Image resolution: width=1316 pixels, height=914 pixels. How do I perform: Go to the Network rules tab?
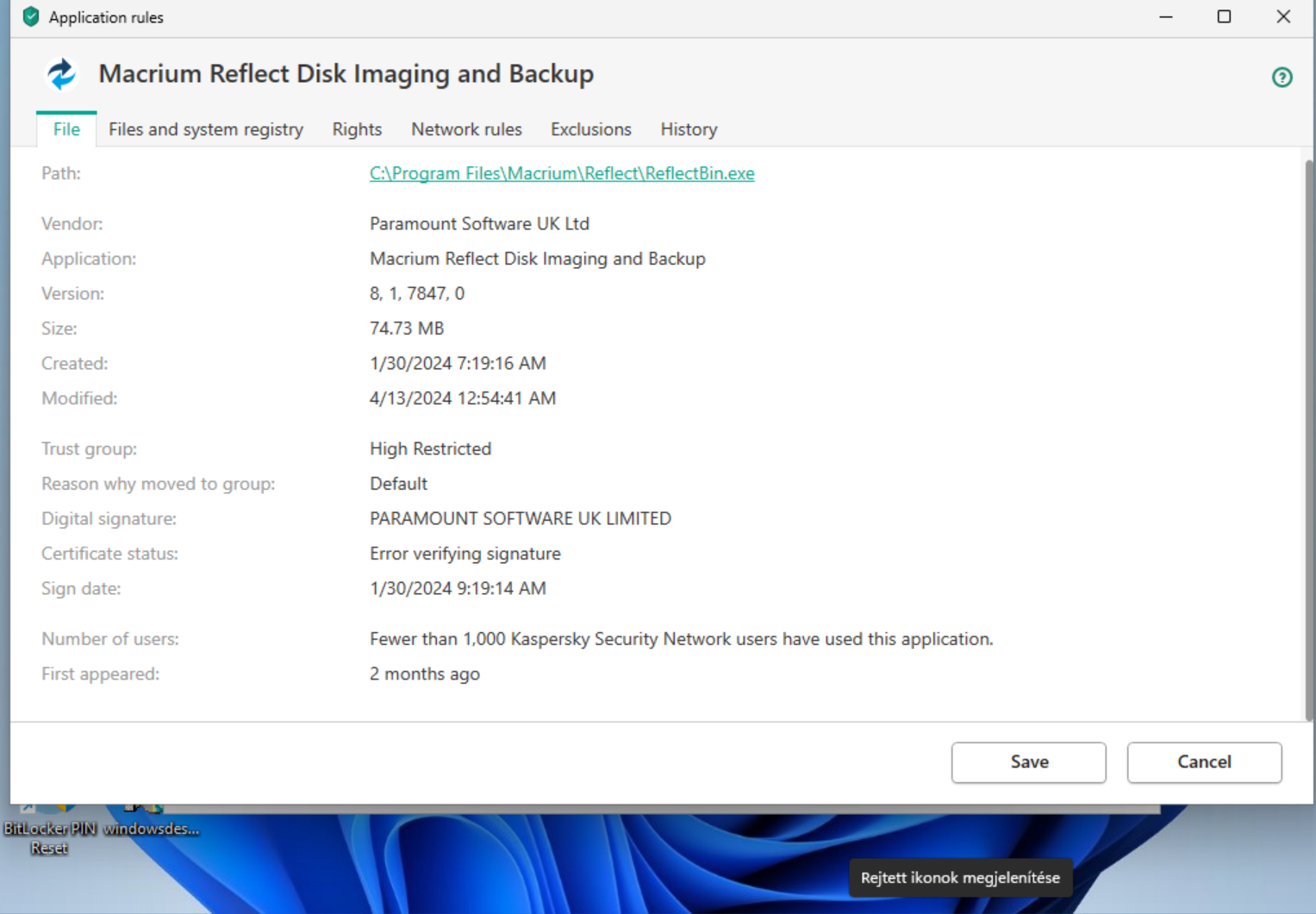[x=466, y=129]
